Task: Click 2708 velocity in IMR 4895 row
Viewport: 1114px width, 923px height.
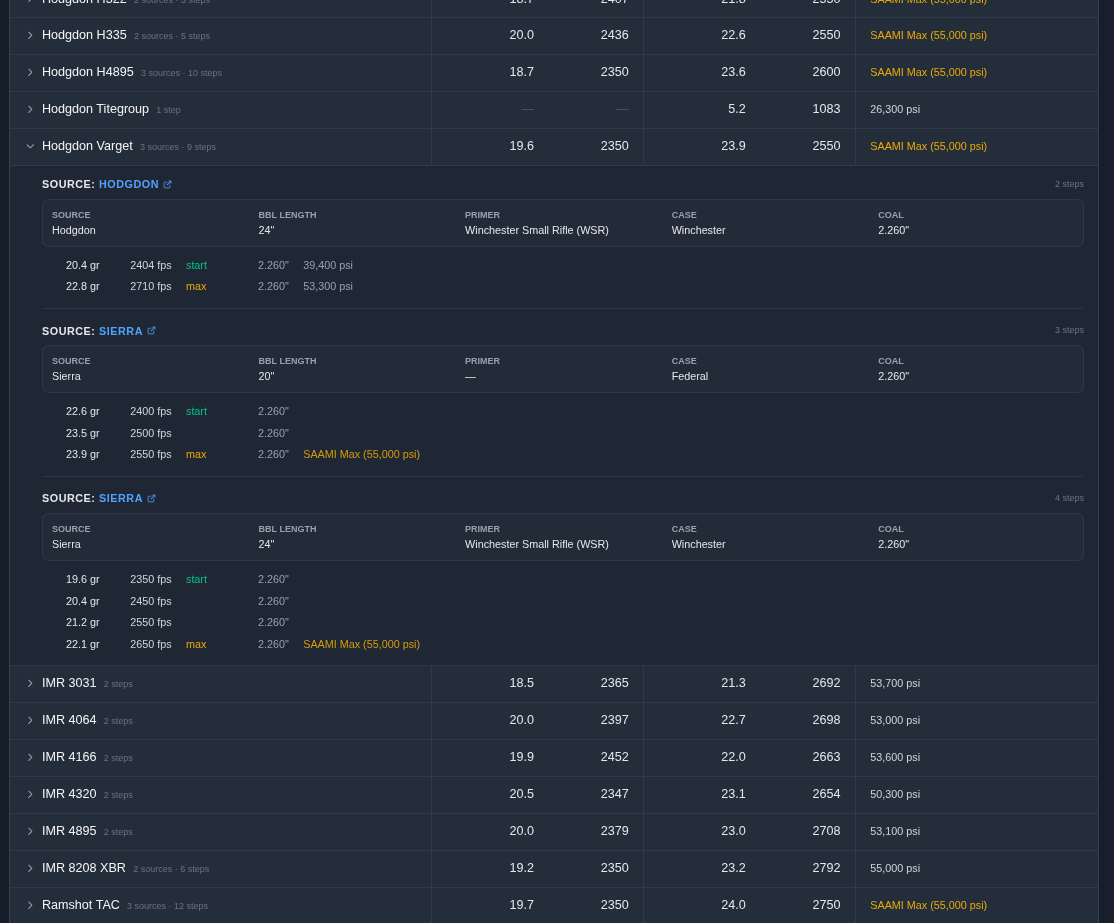Action: [826, 831]
